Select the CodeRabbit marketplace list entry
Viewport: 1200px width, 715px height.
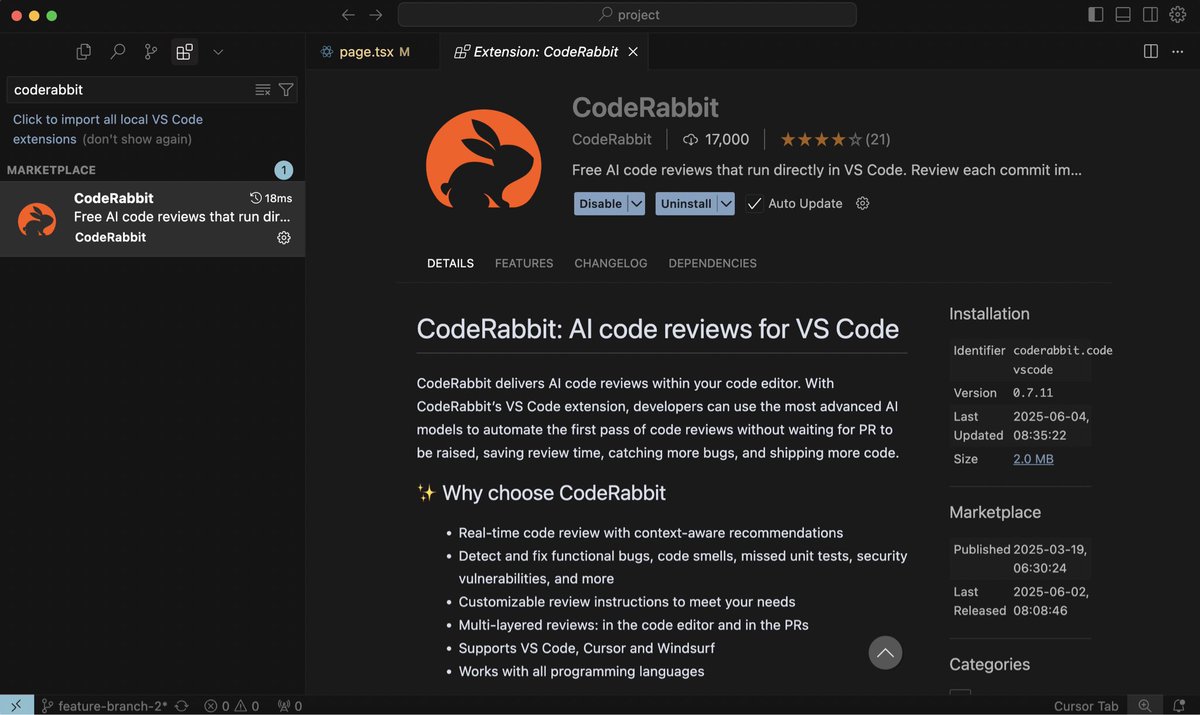point(152,218)
